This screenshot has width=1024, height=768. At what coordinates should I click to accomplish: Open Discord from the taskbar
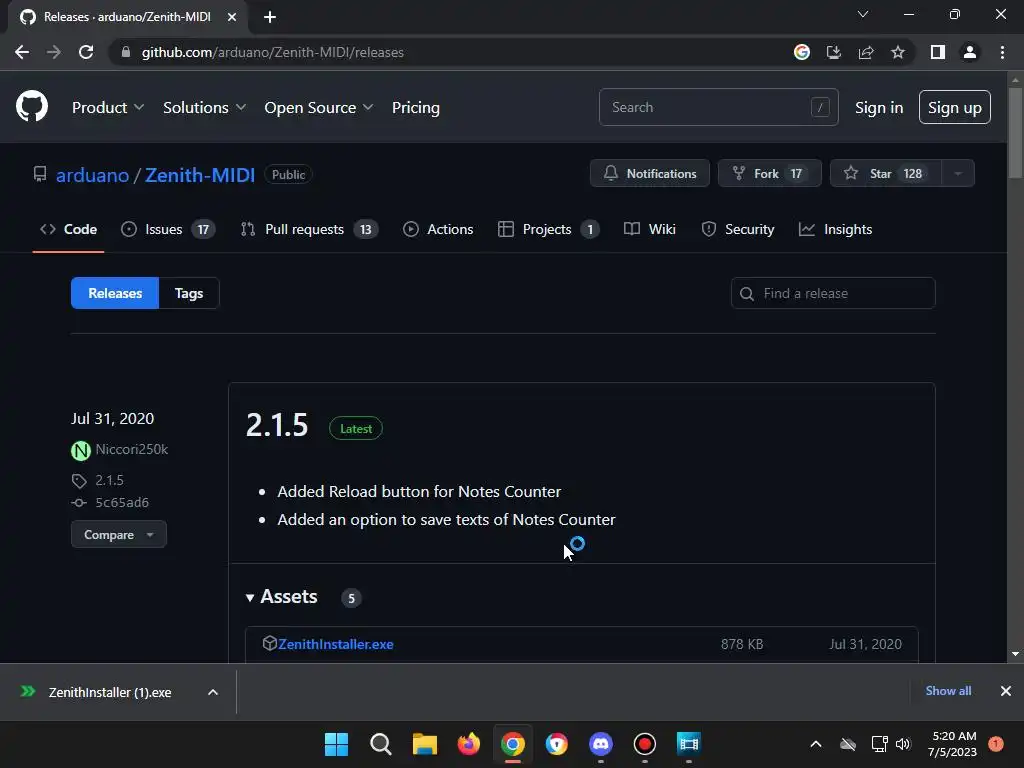pos(601,744)
